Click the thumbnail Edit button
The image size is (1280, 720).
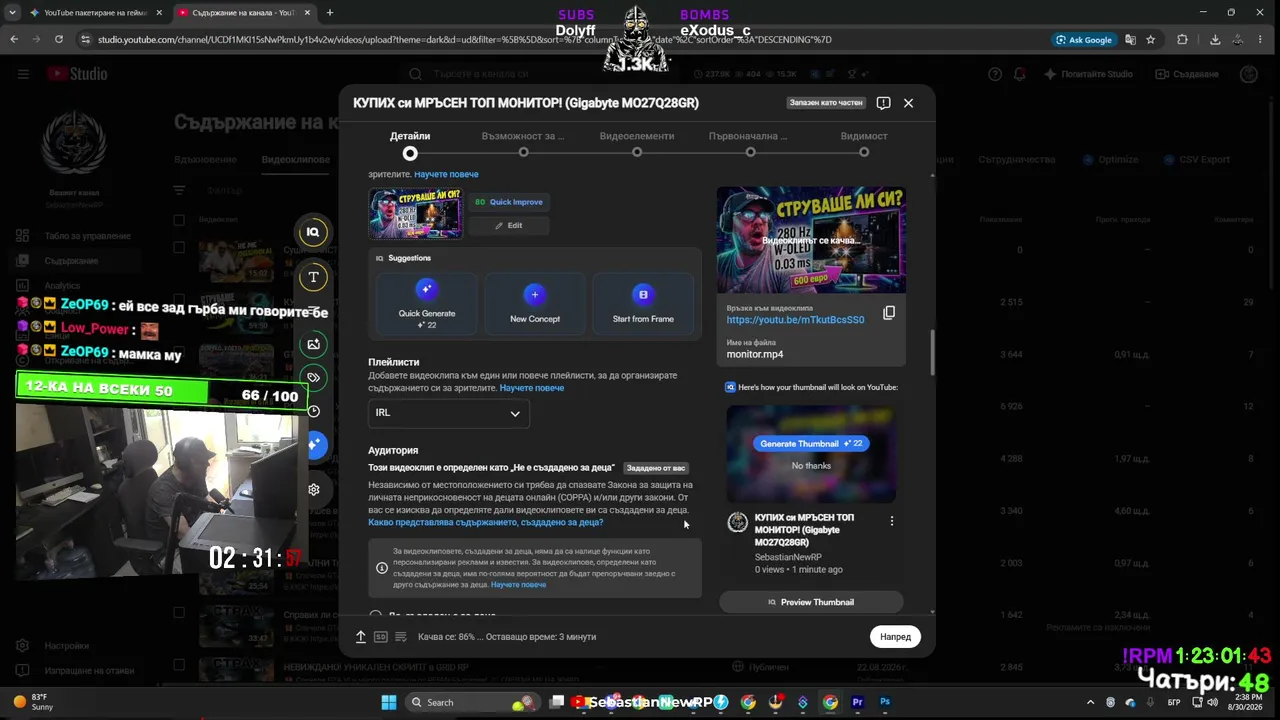pos(509,226)
